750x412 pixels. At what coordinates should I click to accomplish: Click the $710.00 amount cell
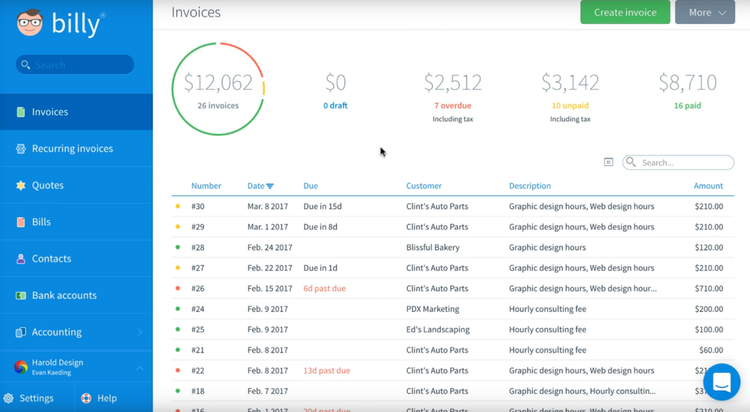[709, 289]
